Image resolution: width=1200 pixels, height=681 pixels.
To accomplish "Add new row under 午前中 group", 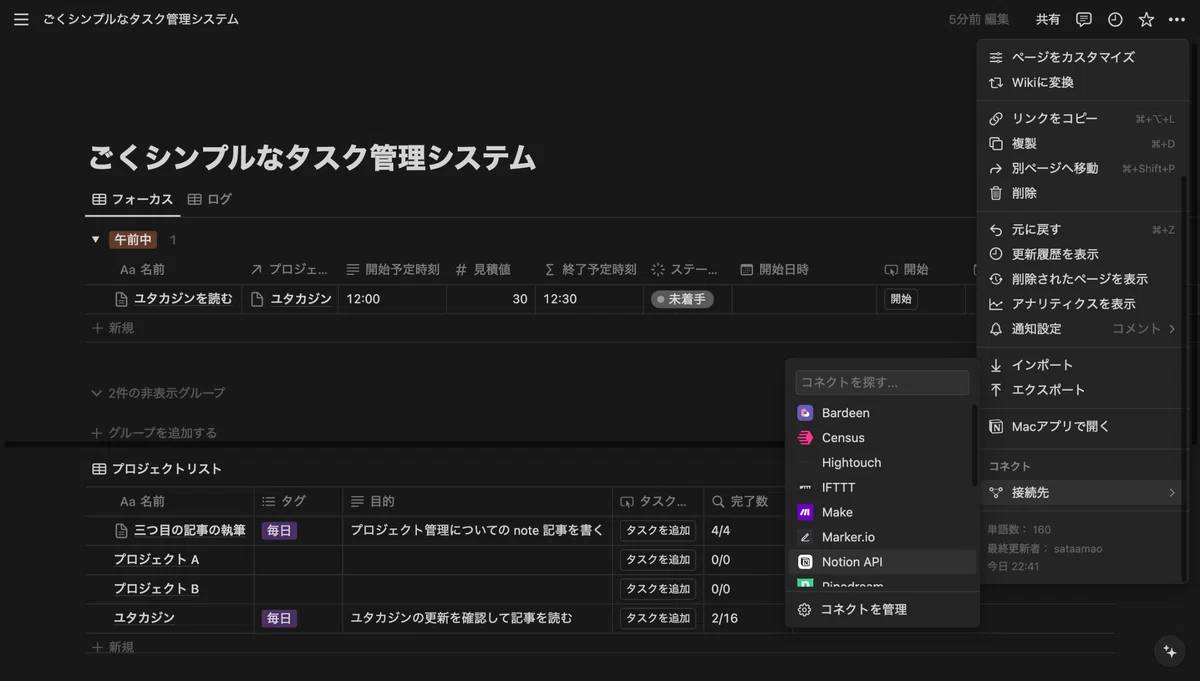I will [x=113, y=328].
